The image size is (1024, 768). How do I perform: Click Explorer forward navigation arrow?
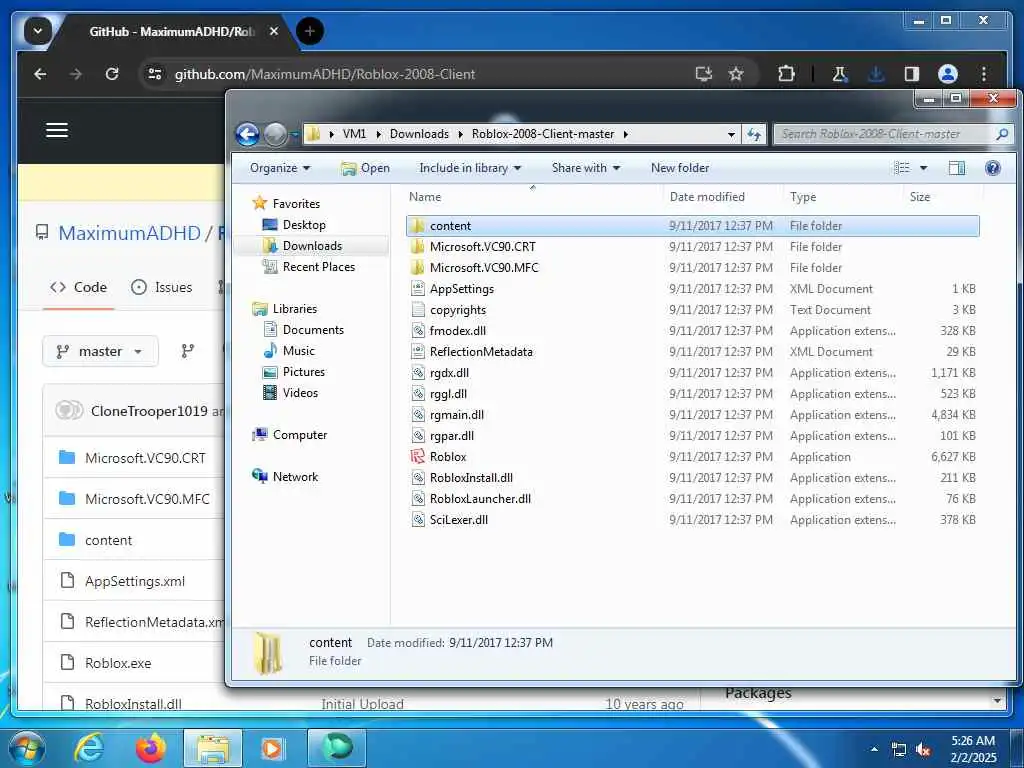click(x=275, y=135)
